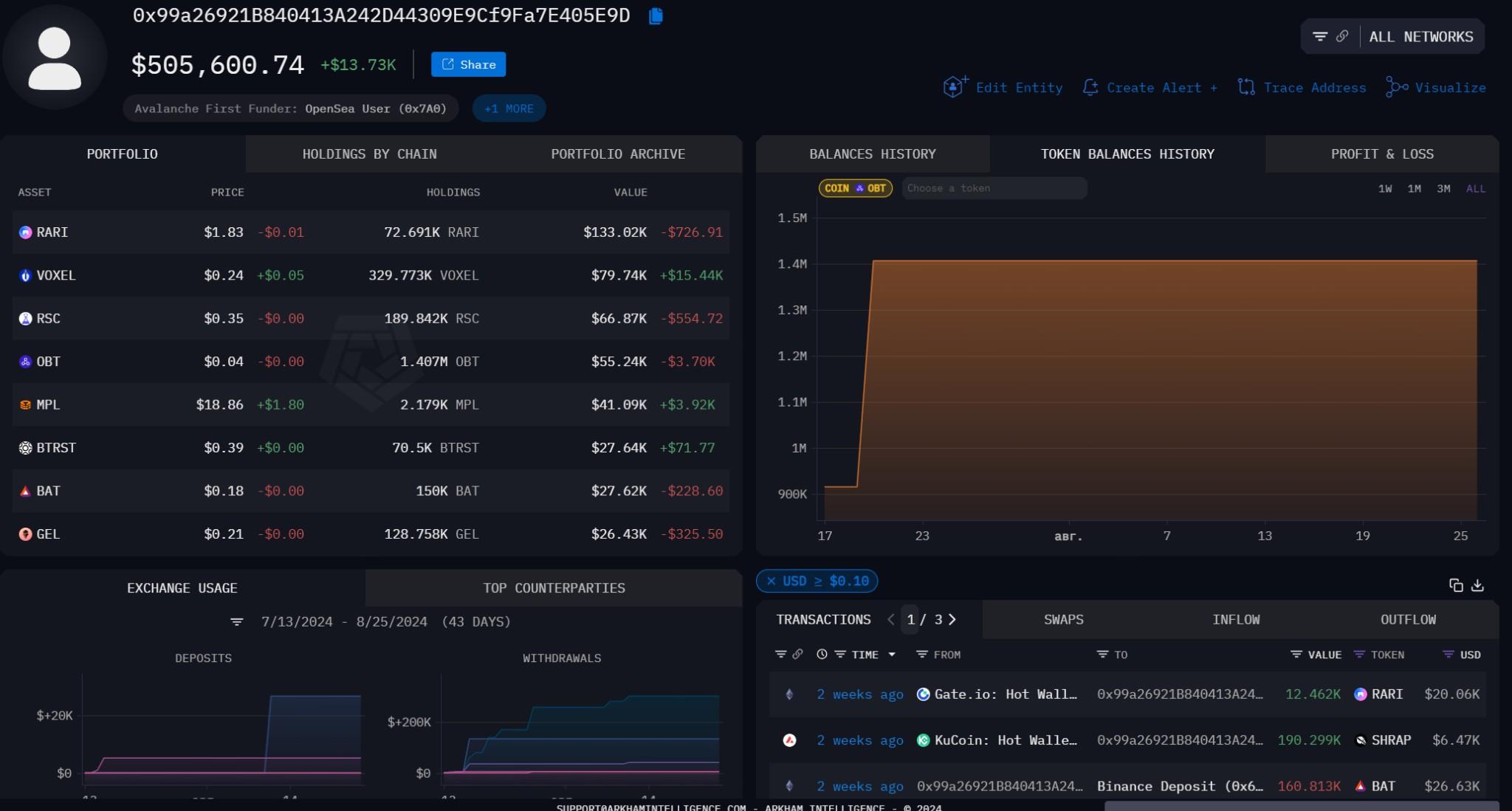Select the TRANSACTIONS tab
1512x811 pixels.
pos(823,620)
